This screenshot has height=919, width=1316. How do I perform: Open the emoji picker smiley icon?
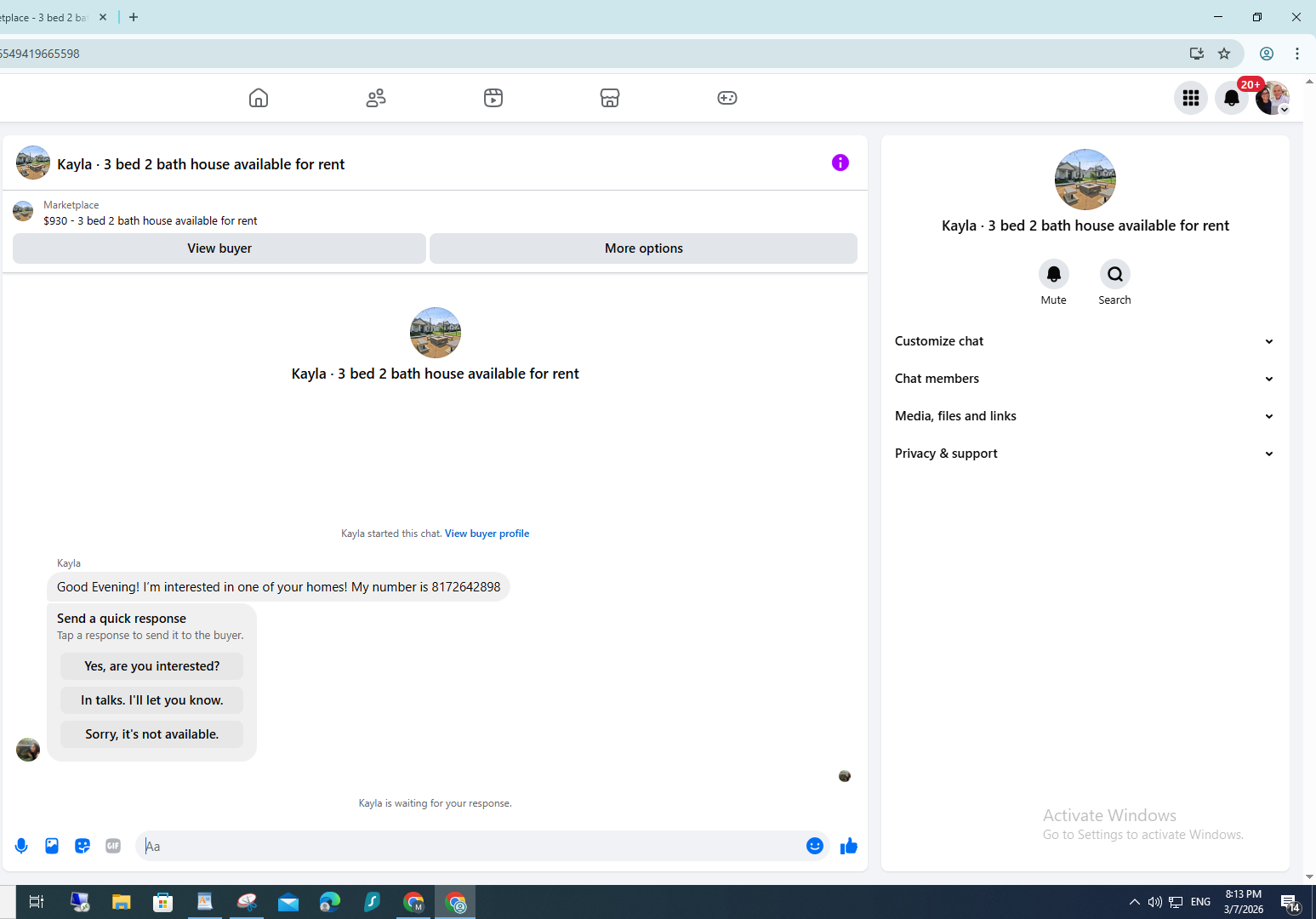click(815, 846)
